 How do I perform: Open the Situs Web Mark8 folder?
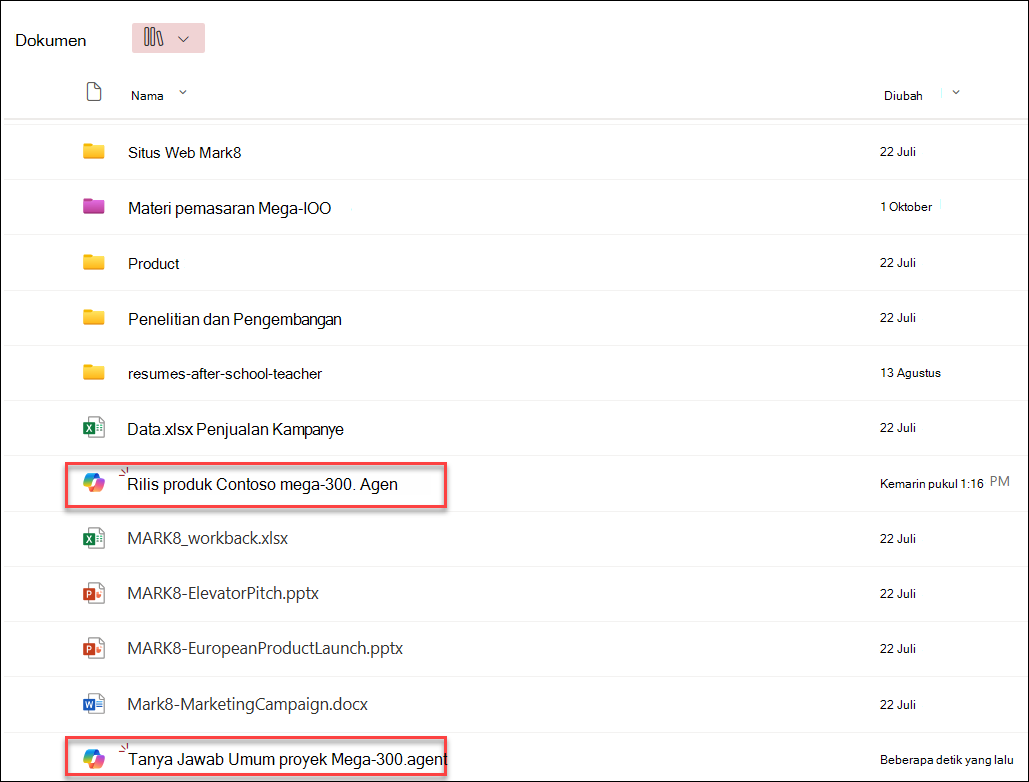tap(184, 153)
